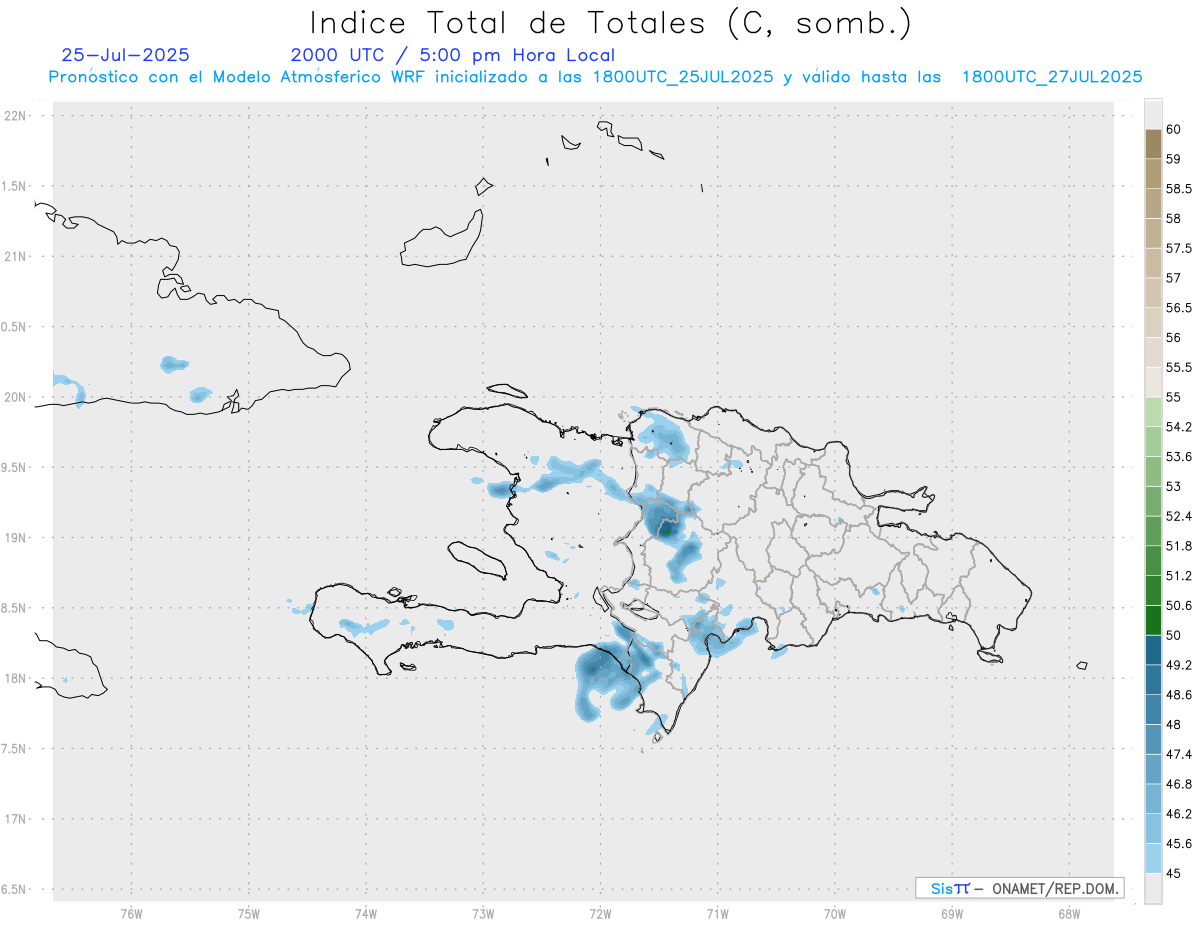
Task: Click the '47.4' colorbar label
Action: click(1179, 754)
